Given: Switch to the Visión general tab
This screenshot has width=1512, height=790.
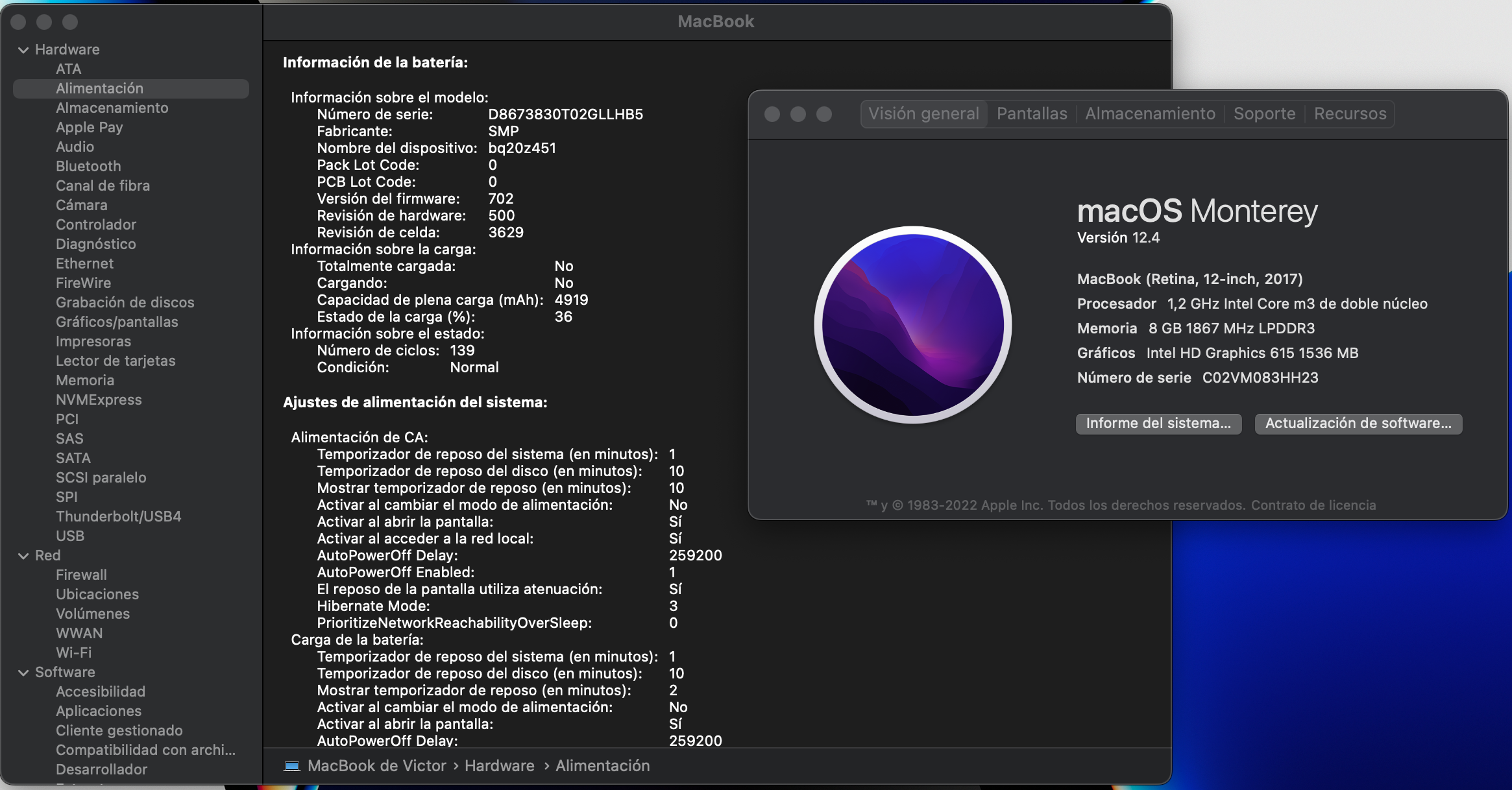Looking at the screenshot, I should point(923,114).
